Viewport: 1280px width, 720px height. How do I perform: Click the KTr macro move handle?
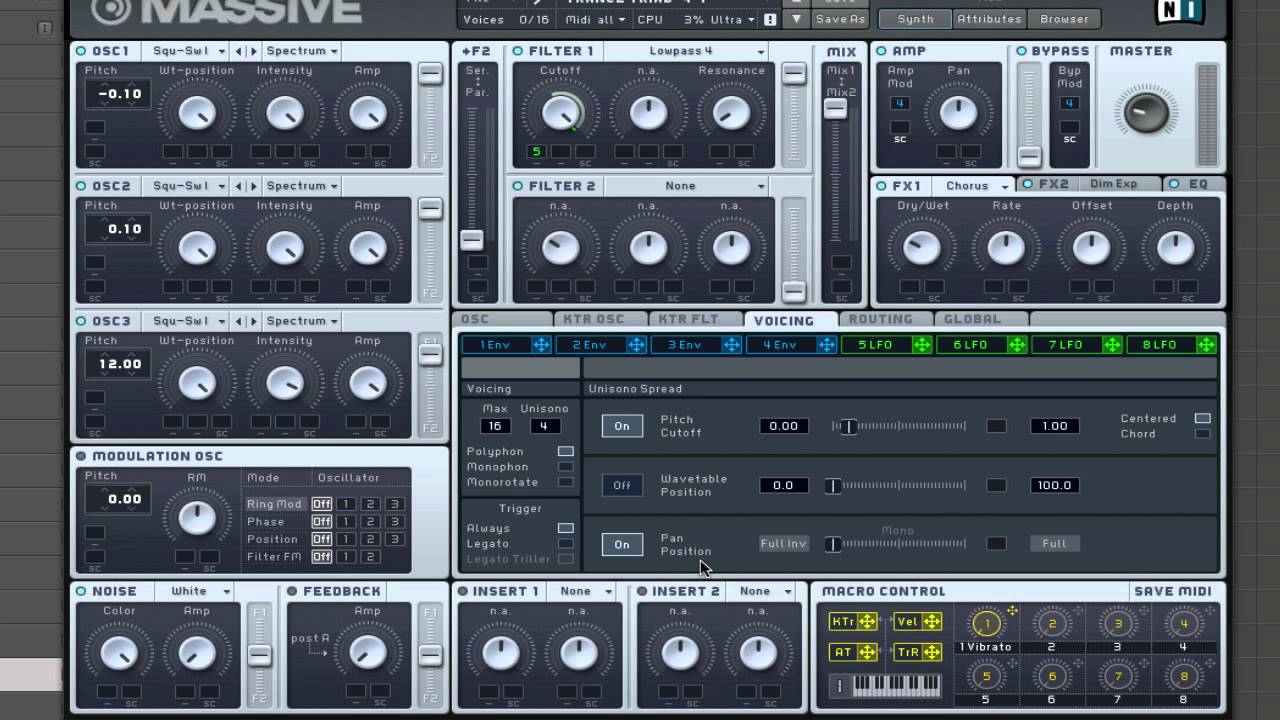pyautogui.click(x=867, y=622)
